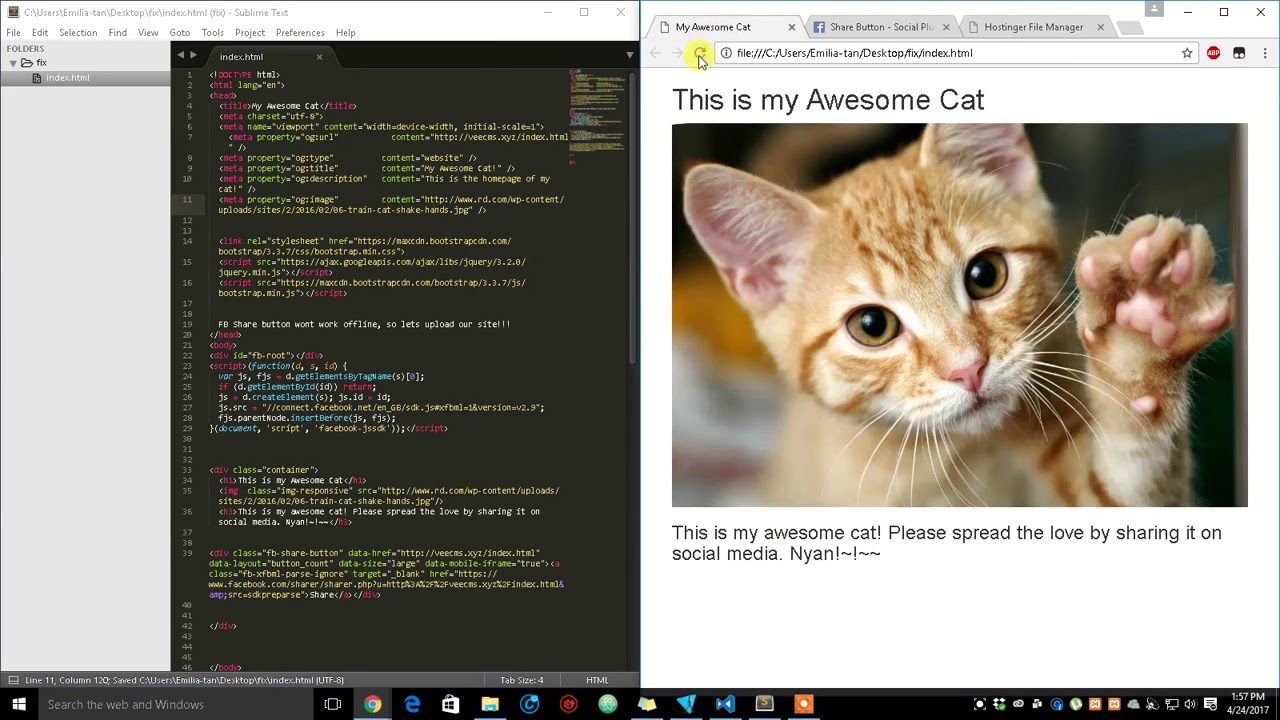The width and height of the screenshot is (1280, 720).
Task: Open the Find menu
Action: pos(117,32)
